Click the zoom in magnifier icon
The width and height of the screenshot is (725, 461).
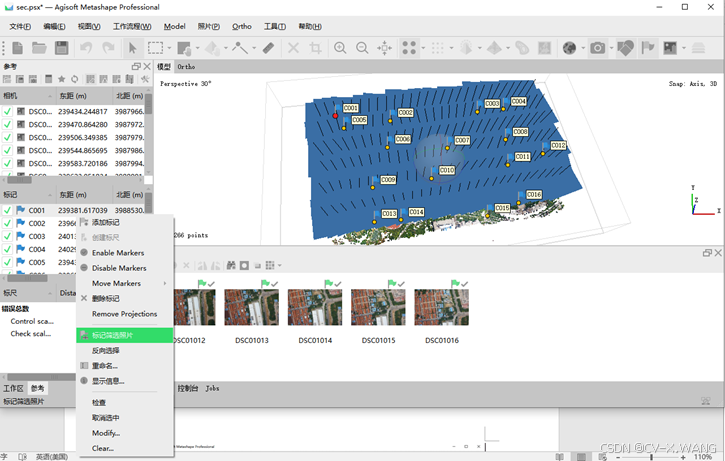pyautogui.click(x=340, y=48)
